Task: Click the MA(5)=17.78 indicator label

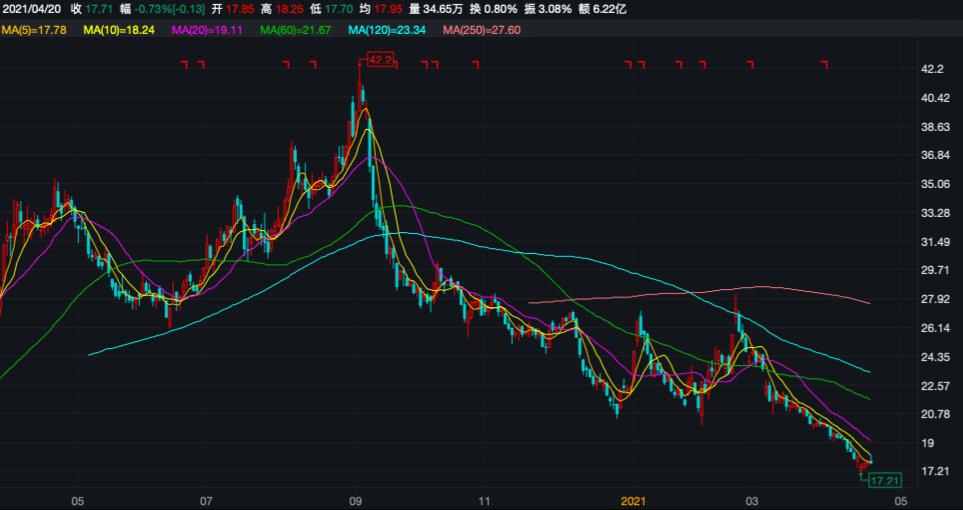Action: tap(34, 30)
